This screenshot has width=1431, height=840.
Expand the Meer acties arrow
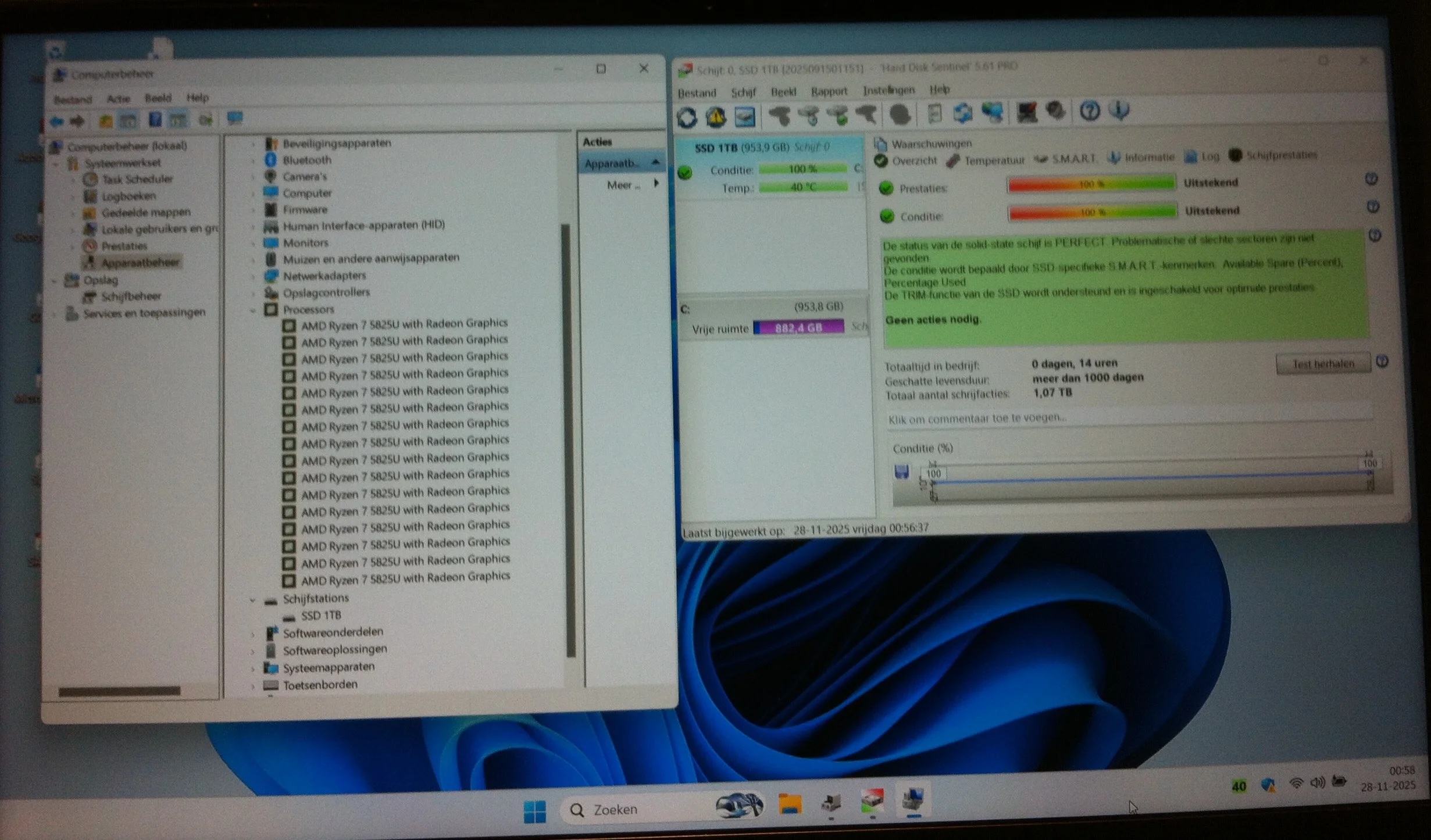click(656, 184)
